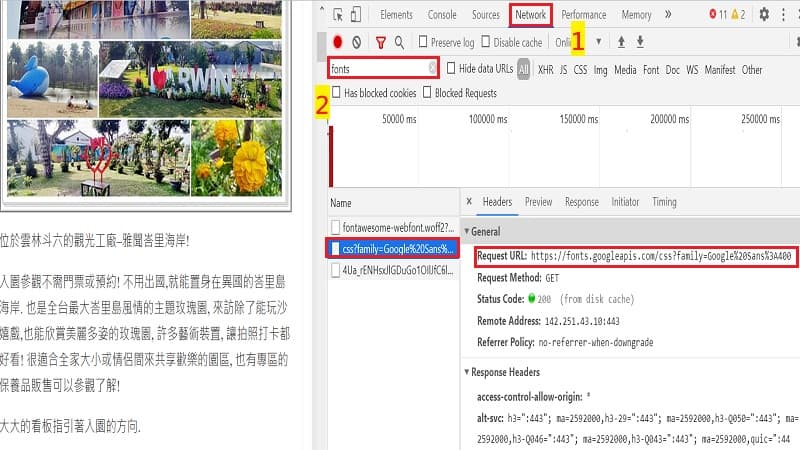Tick the Hide data URLs checkbox
The width and height of the screenshot is (800, 450).
[x=451, y=69]
